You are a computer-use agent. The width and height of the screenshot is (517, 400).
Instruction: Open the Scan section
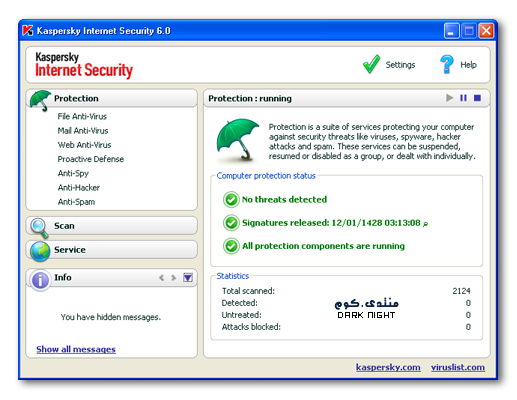pyautogui.click(x=112, y=226)
